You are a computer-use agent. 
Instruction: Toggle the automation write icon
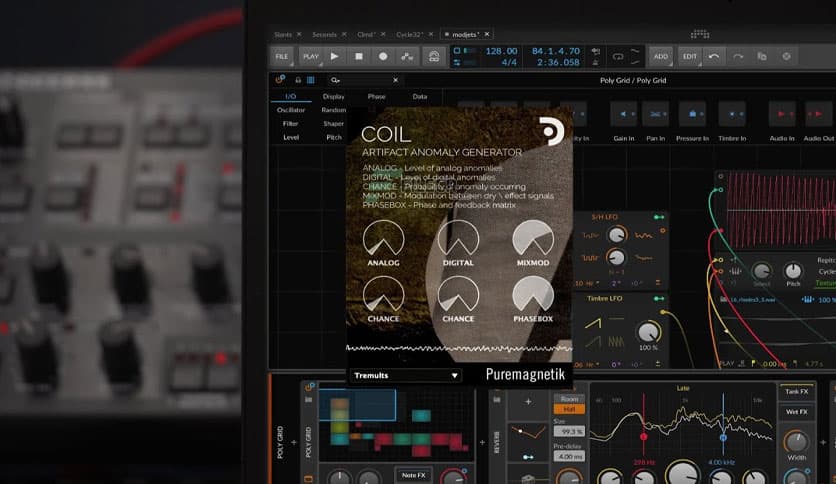click(407, 57)
